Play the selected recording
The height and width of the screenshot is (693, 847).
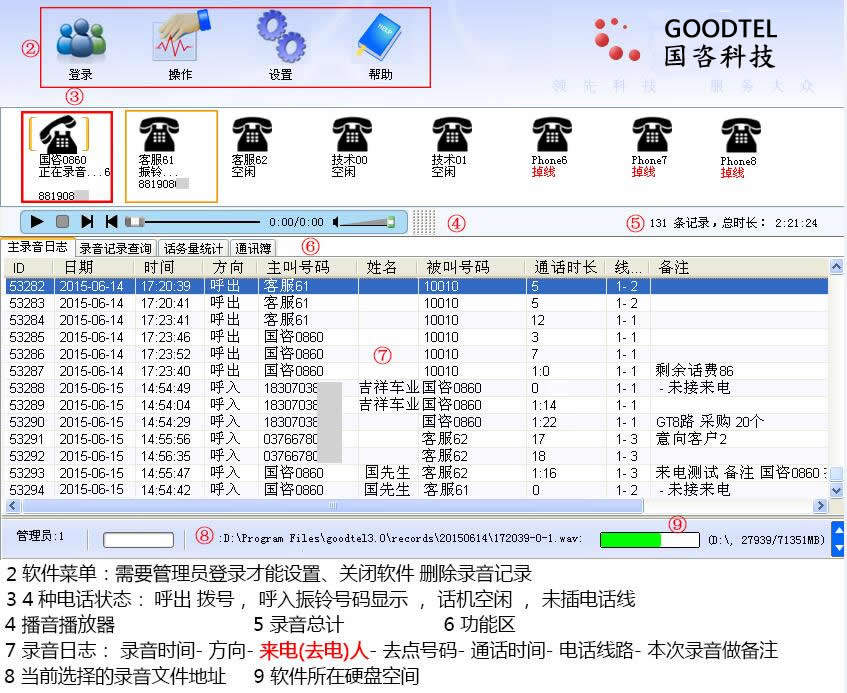click(37, 221)
